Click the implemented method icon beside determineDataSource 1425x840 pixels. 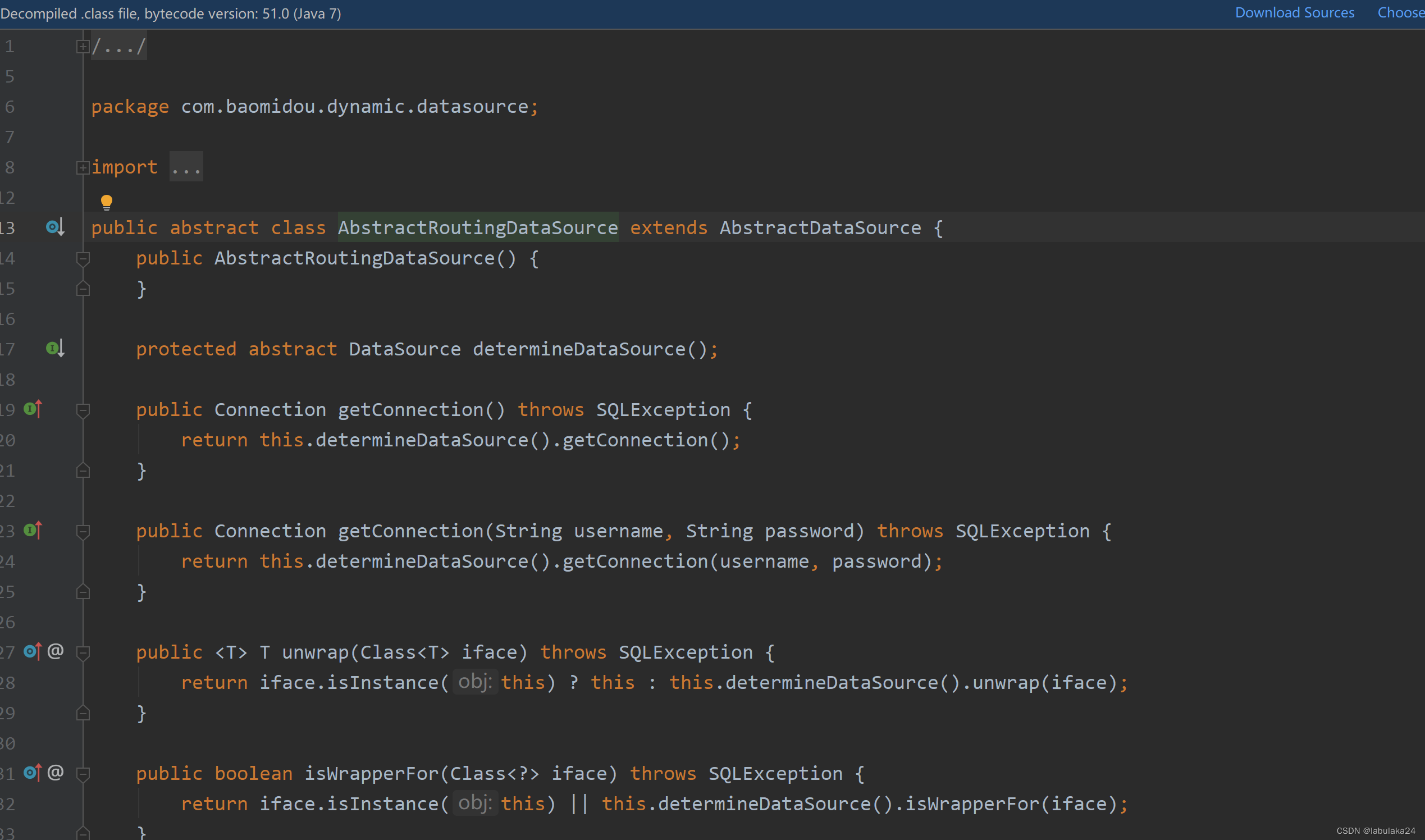(x=54, y=348)
